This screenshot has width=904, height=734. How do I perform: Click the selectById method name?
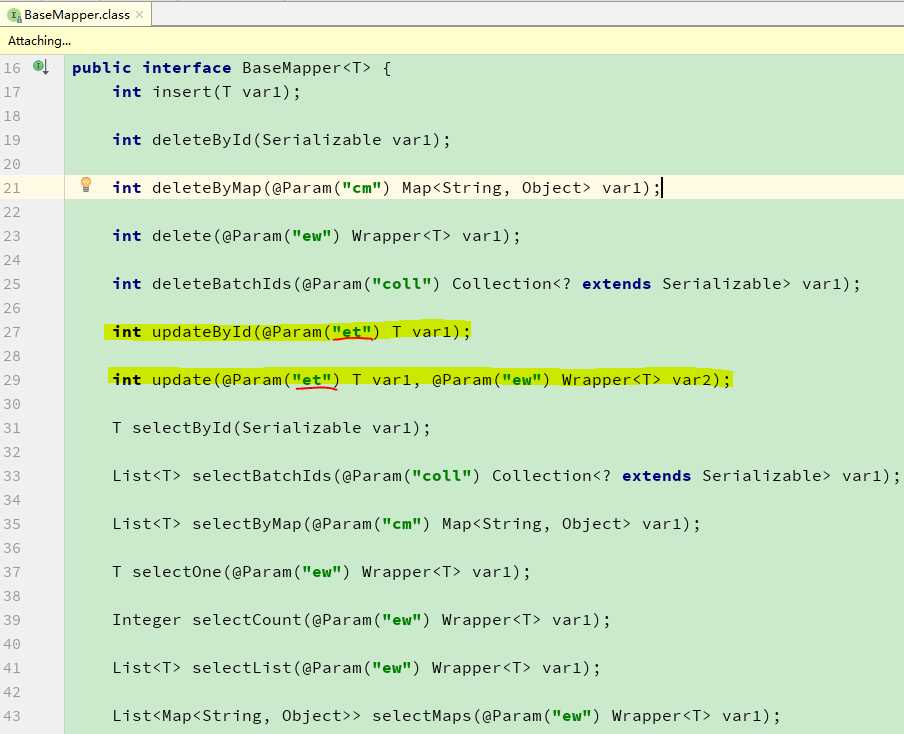click(181, 428)
